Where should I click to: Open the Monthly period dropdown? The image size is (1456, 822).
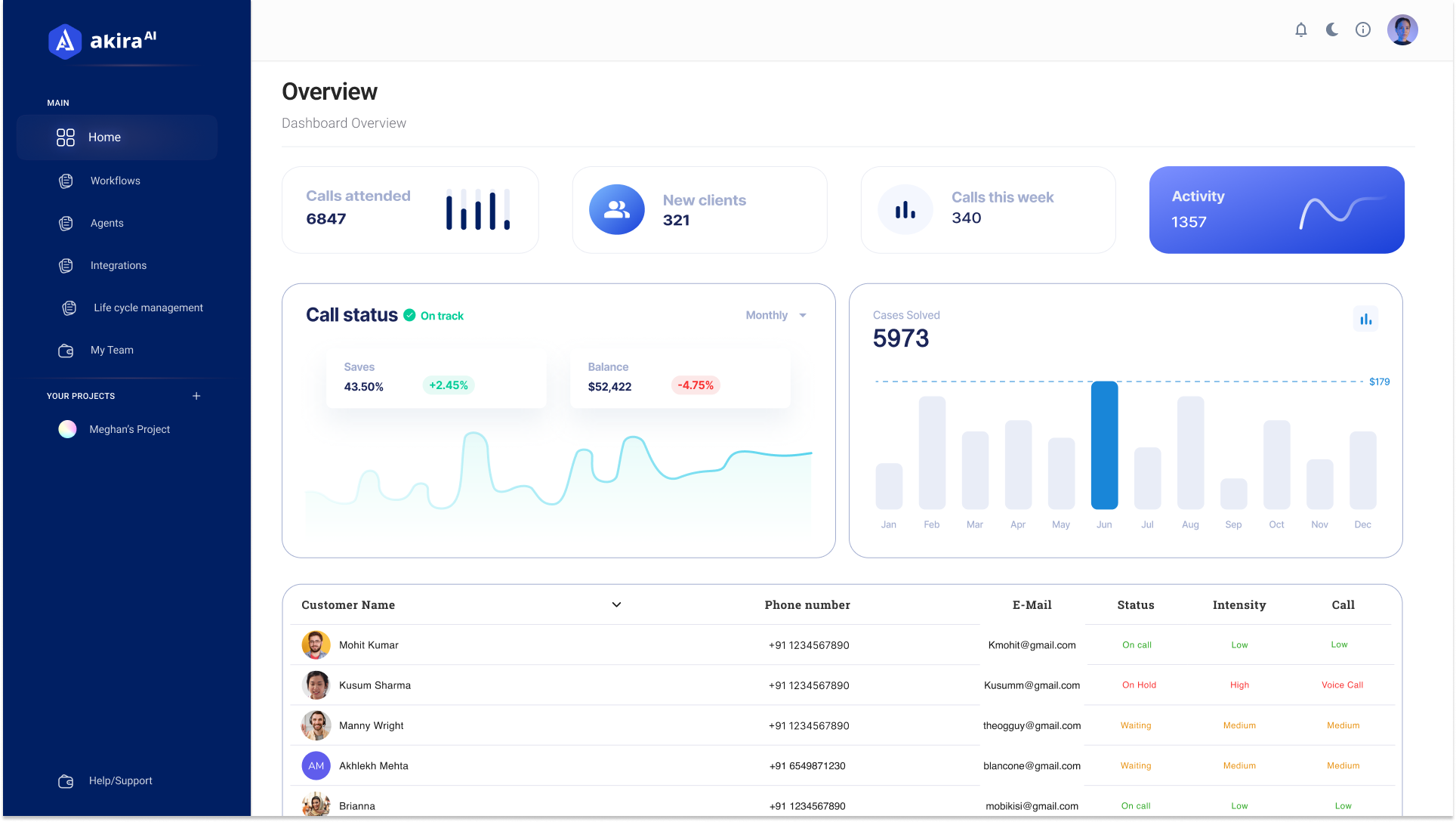[776, 315]
